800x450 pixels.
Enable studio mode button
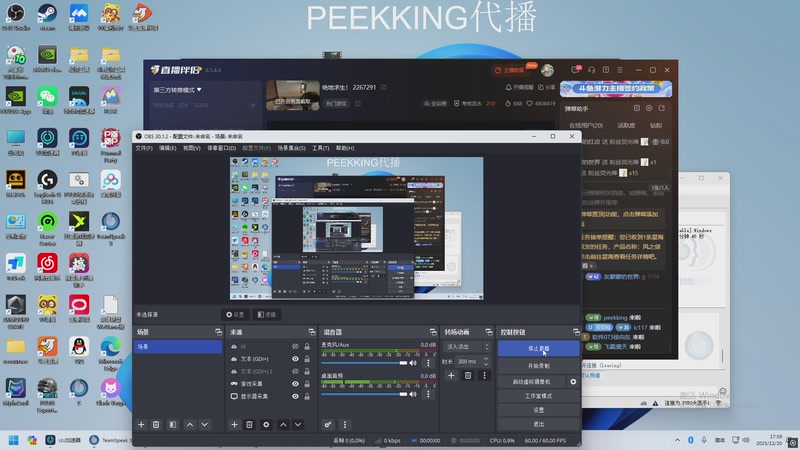(x=538, y=396)
